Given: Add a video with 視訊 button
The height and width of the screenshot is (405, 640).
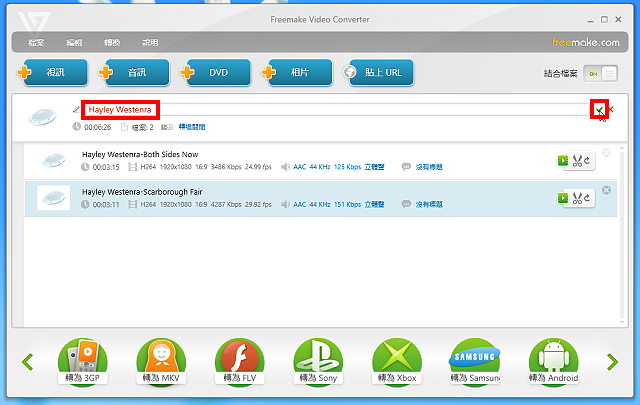Looking at the screenshot, I should [x=53, y=73].
